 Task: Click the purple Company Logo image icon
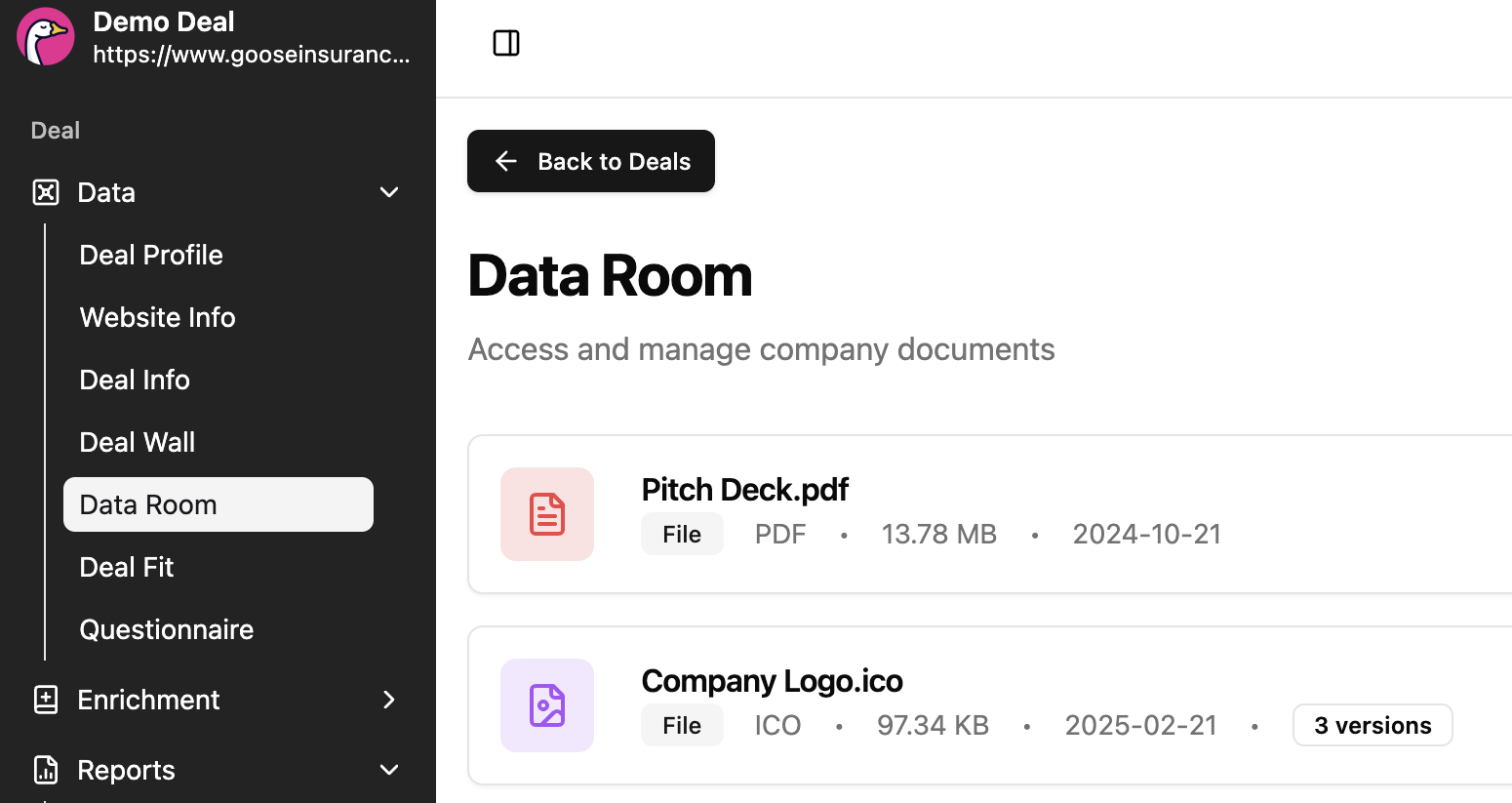click(547, 705)
